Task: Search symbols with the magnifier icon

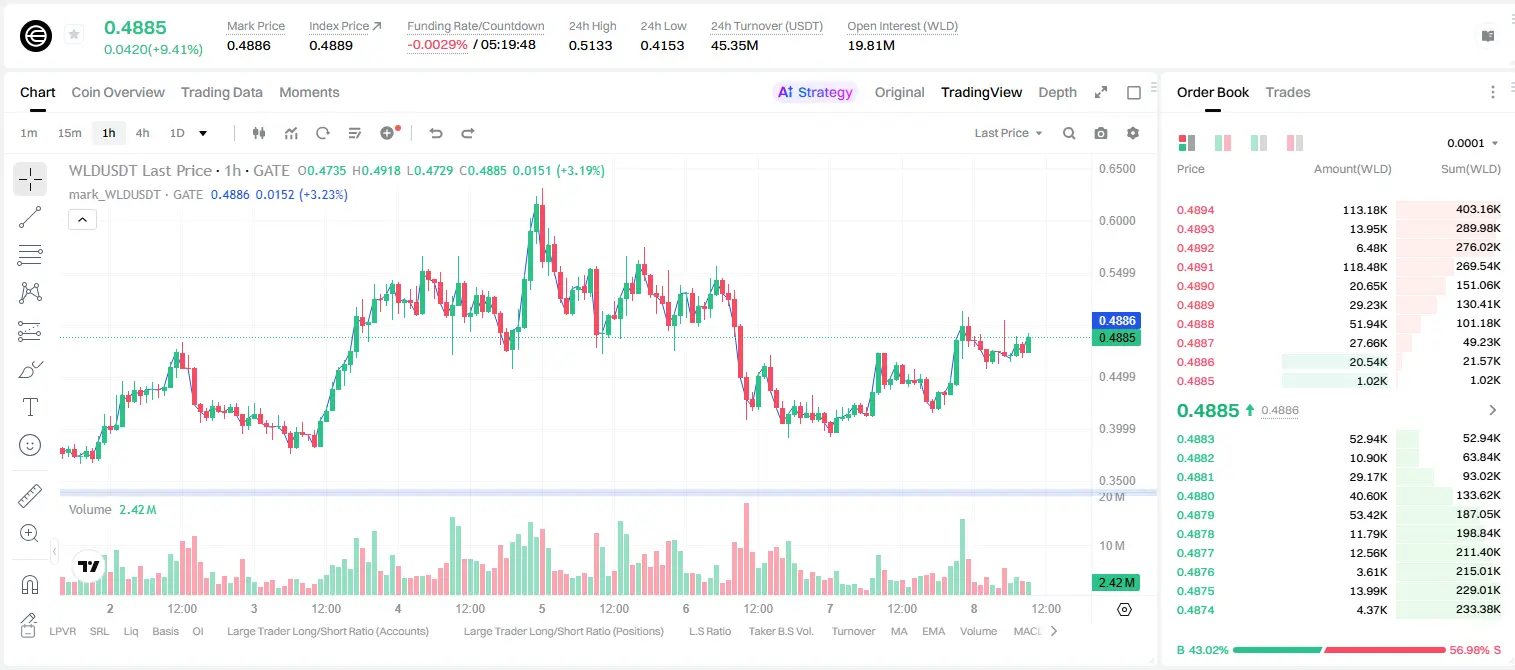Action: point(1069,133)
